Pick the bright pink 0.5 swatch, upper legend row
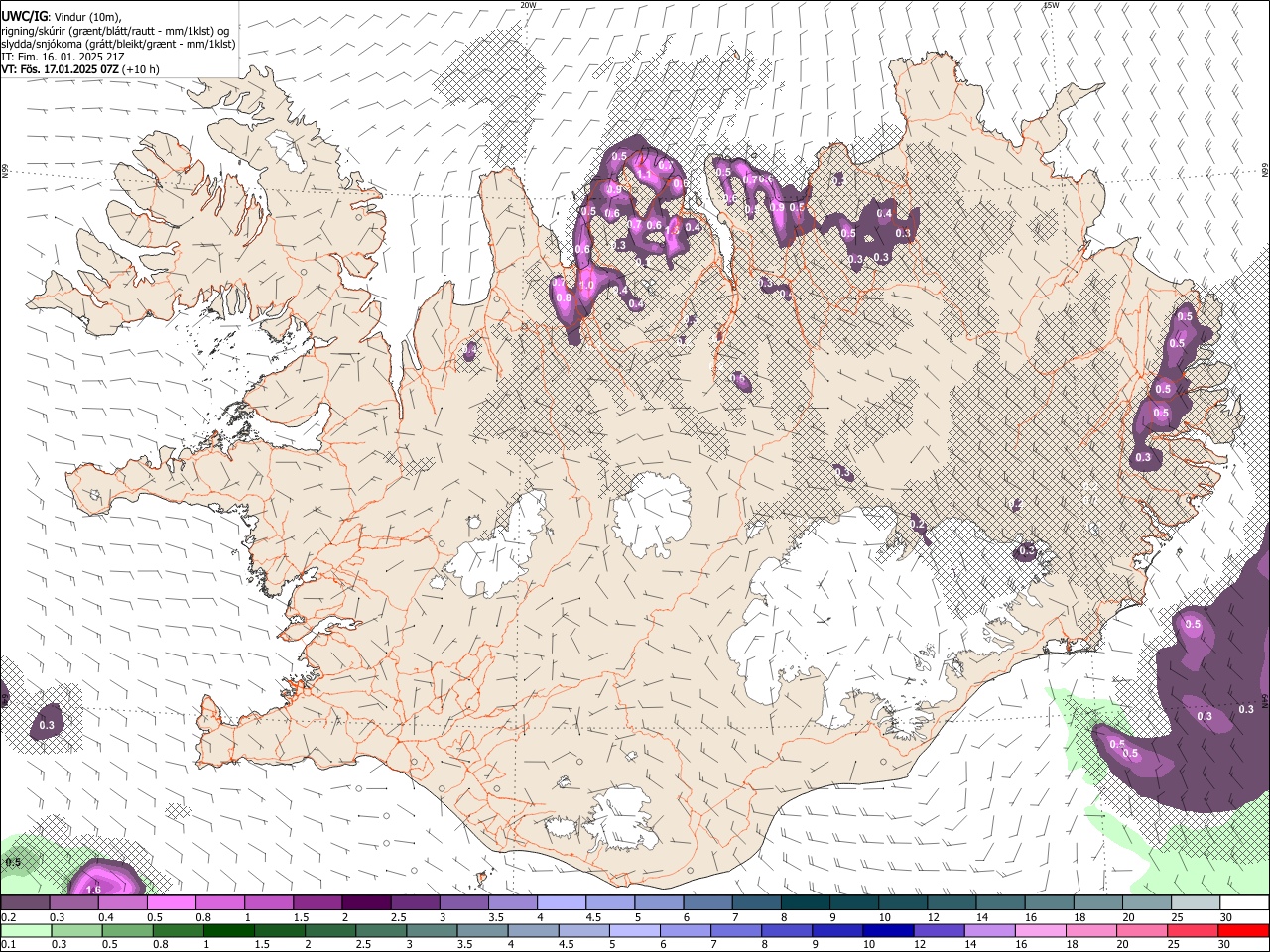This screenshot has height=952, width=1270. pos(172,903)
